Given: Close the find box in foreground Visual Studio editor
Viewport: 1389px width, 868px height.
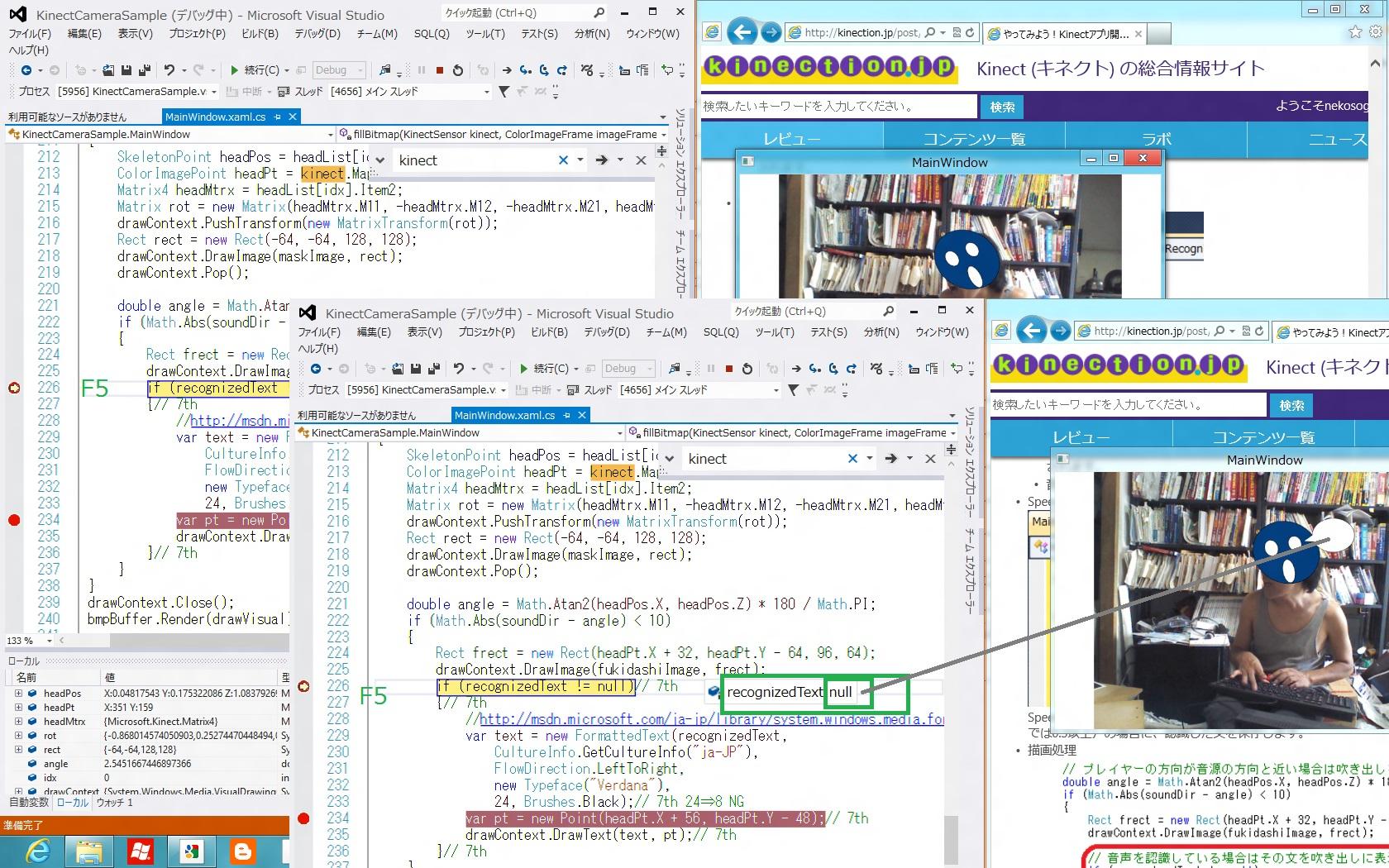Looking at the screenshot, I should tap(930, 459).
